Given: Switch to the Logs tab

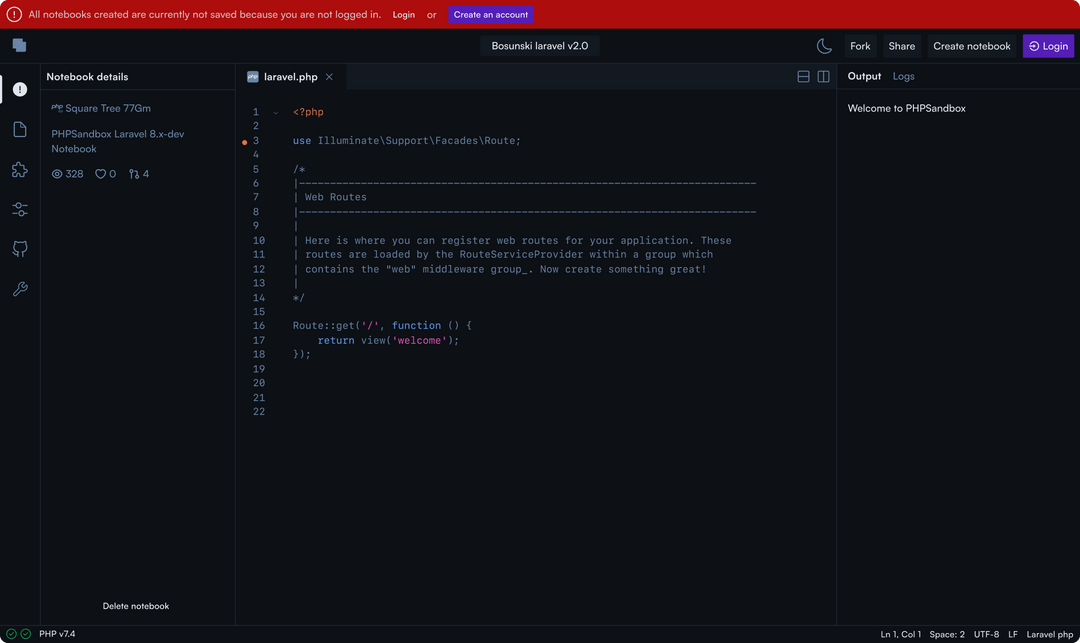Looking at the screenshot, I should pos(903,76).
